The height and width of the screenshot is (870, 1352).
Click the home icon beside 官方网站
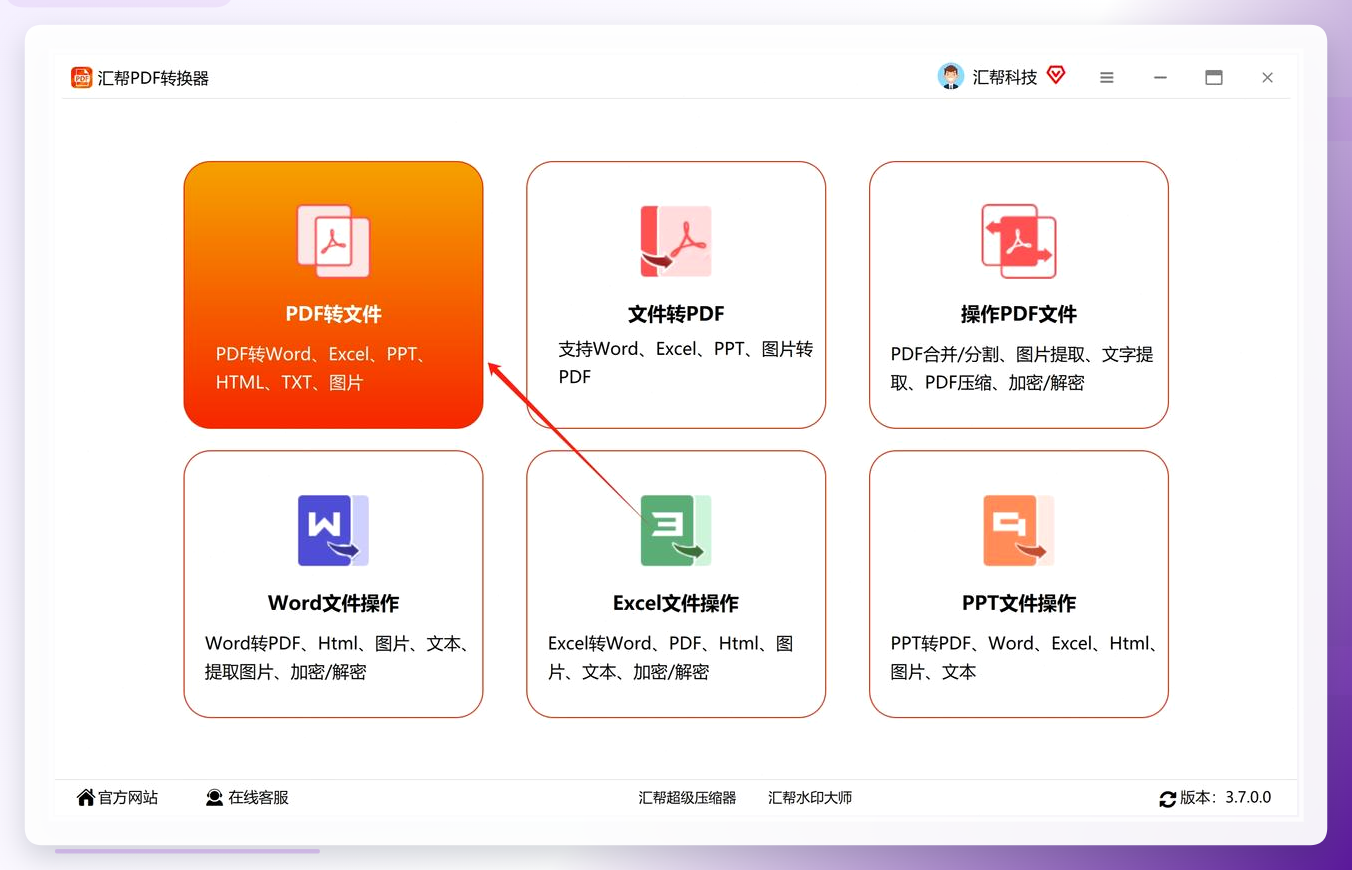pyautogui.click(x=86, y=797)
